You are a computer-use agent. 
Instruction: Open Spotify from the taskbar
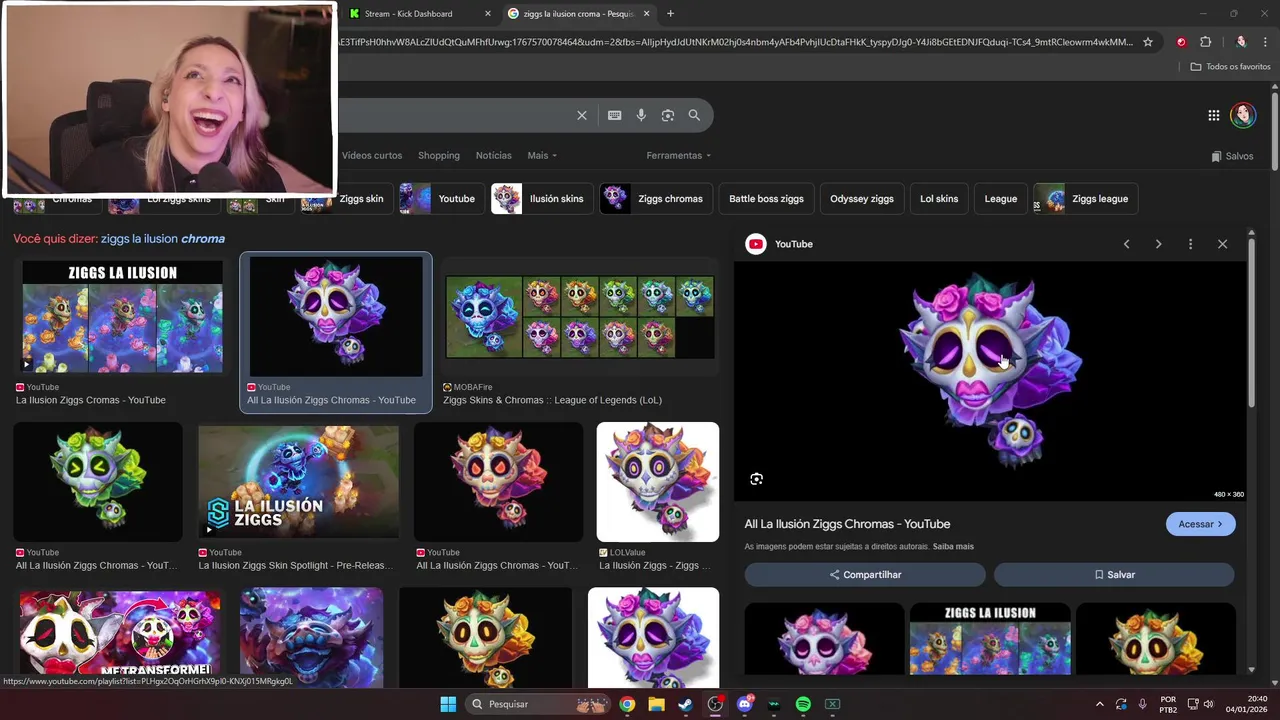(803, 704)
